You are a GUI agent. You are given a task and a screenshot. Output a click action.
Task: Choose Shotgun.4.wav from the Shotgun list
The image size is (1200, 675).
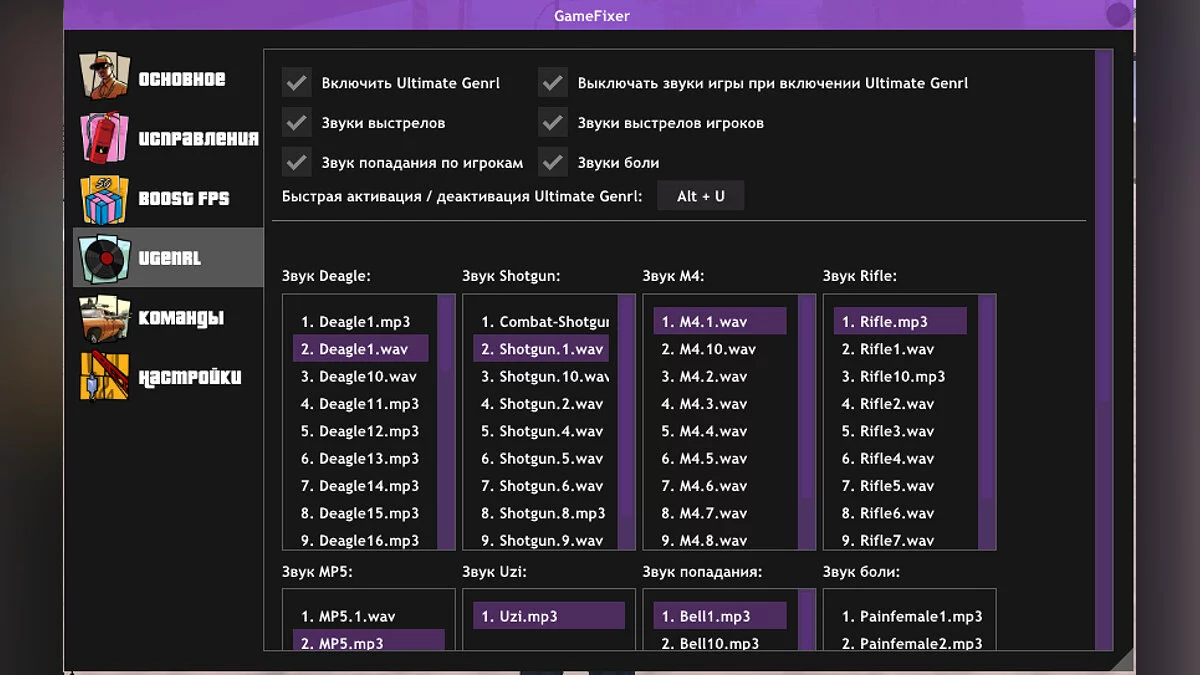click(541, 431)
